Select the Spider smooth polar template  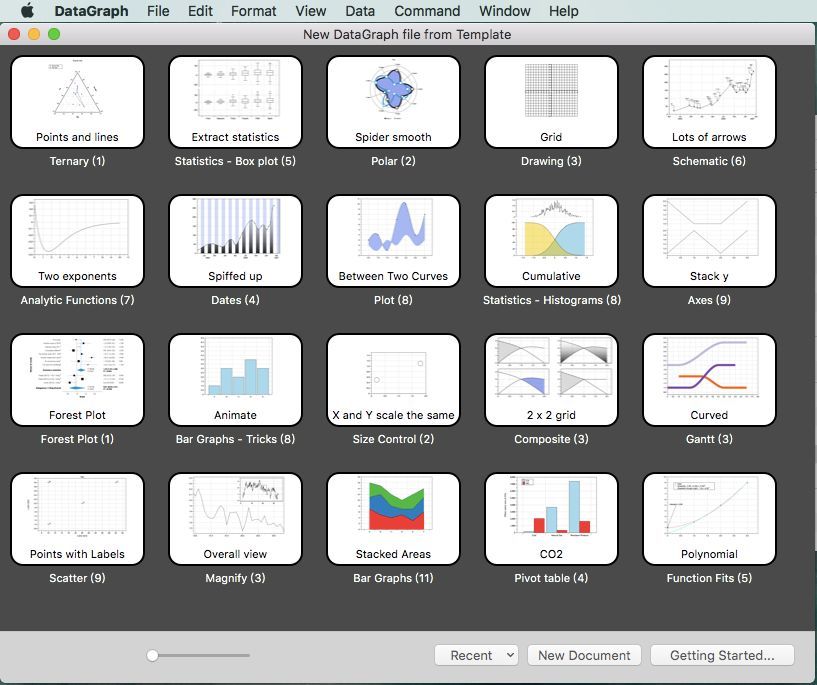pos(393,102)
